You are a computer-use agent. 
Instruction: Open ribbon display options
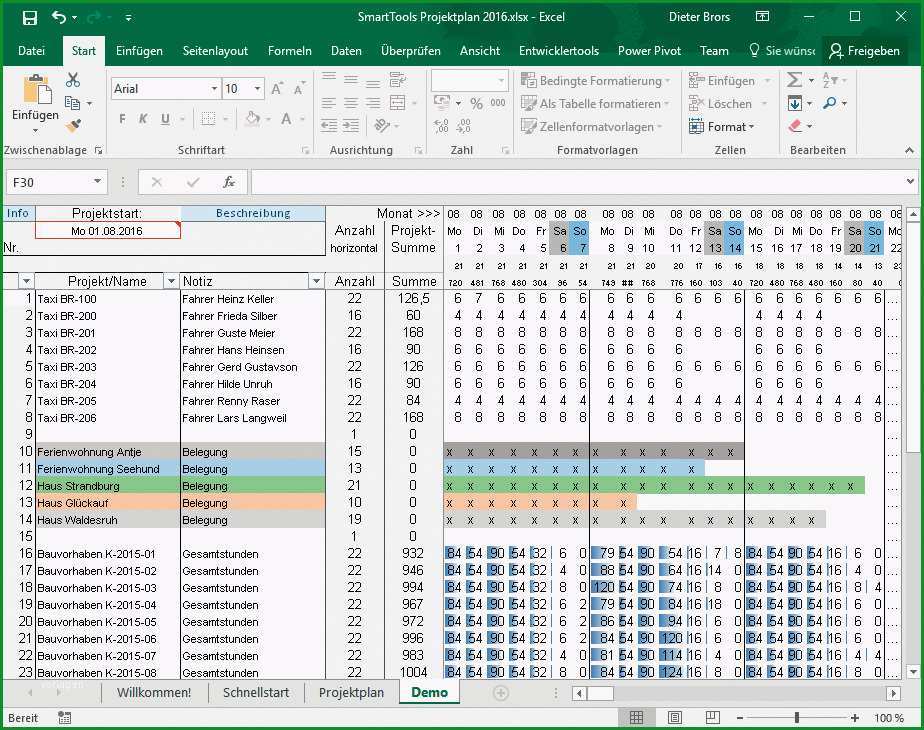pyautogui.click(x=762, y=16)
